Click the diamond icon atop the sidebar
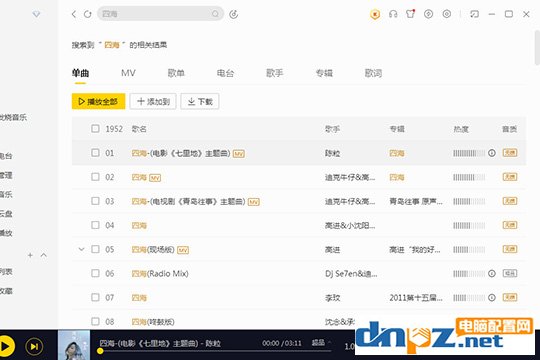 pos(36,14)
